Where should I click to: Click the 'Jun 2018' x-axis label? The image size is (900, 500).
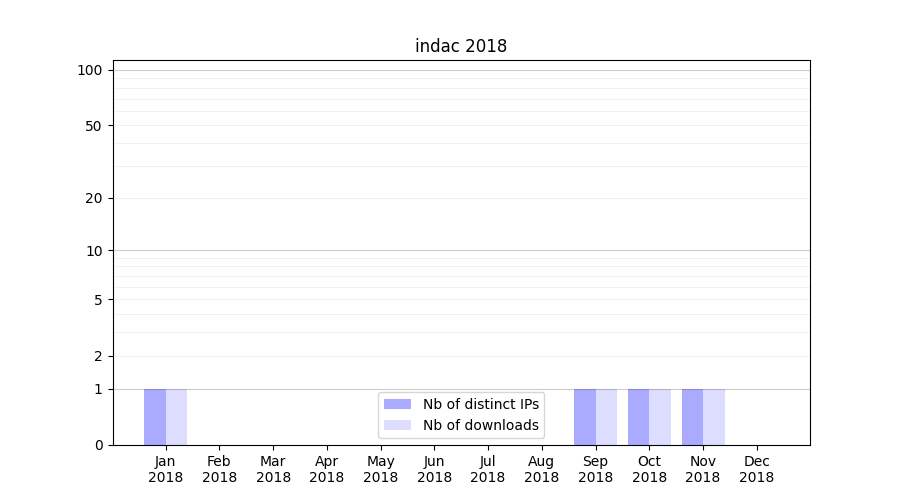point(434,469)
